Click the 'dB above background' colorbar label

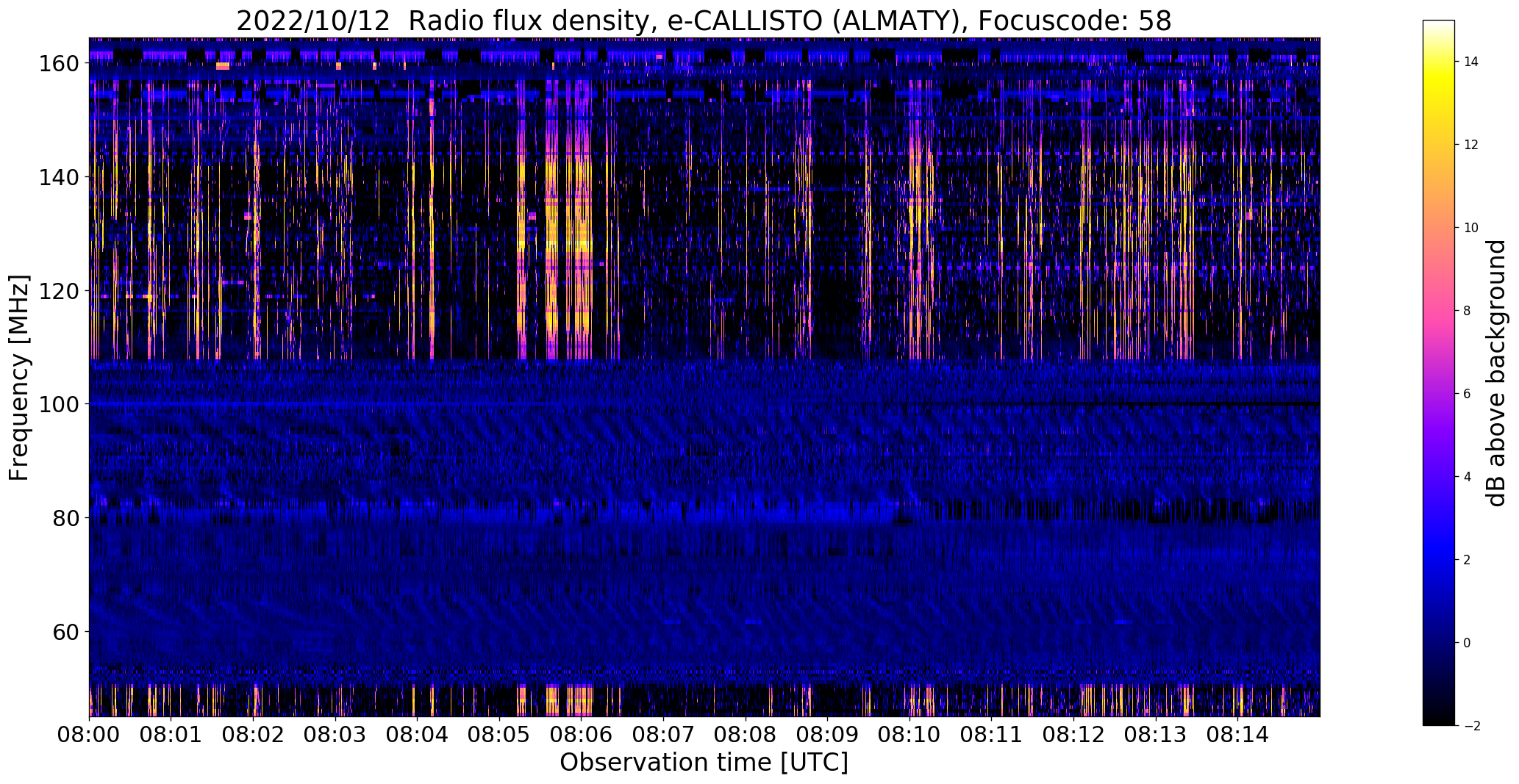click(x=1497, y=373)
